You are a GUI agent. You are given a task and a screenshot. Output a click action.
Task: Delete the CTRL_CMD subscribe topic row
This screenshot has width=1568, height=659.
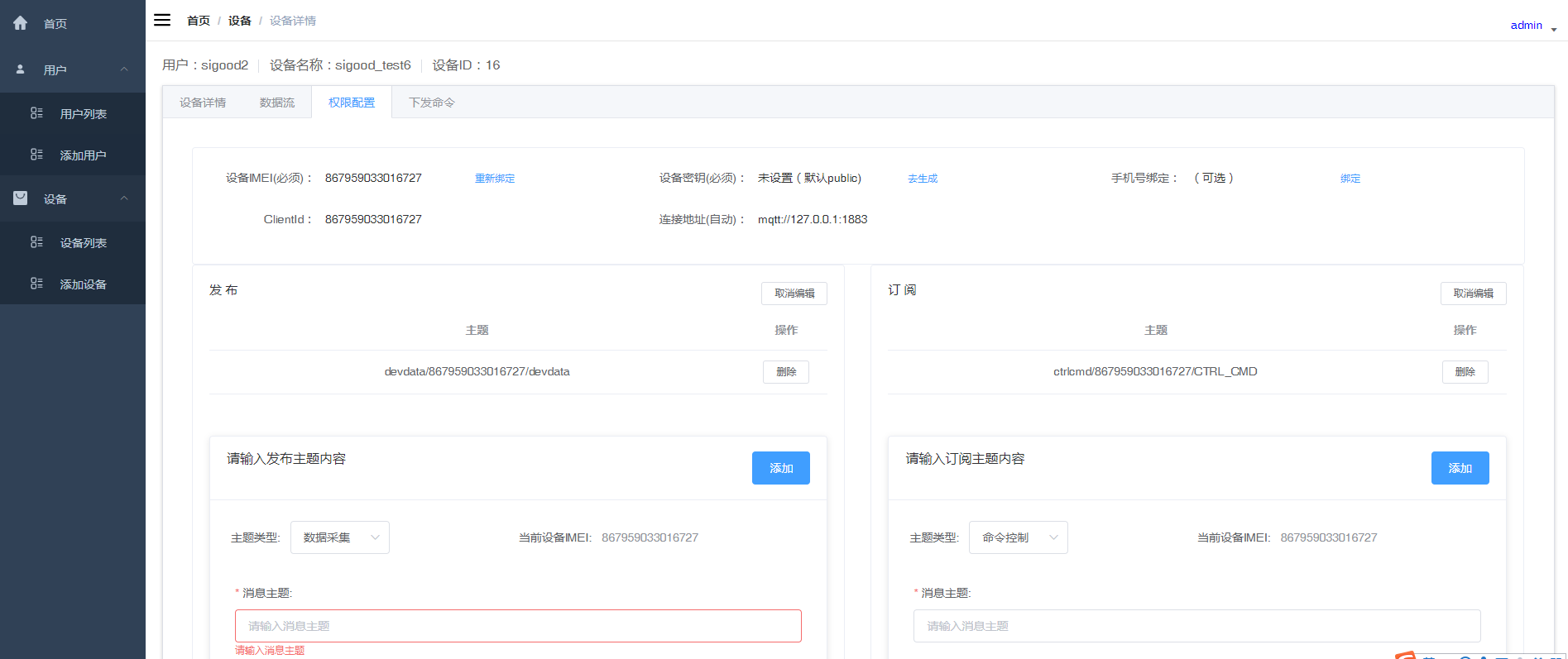pos(1465,372)
